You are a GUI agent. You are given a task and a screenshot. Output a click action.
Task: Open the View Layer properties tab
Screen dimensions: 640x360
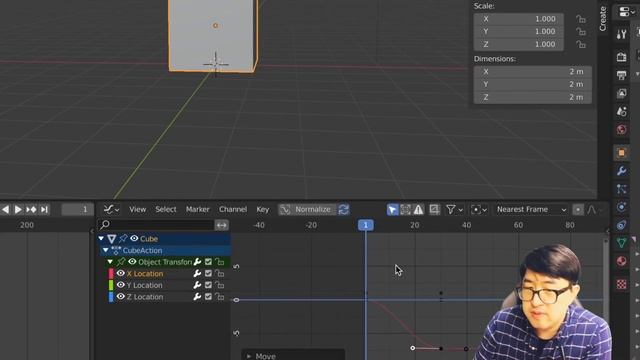pos(621,93)
